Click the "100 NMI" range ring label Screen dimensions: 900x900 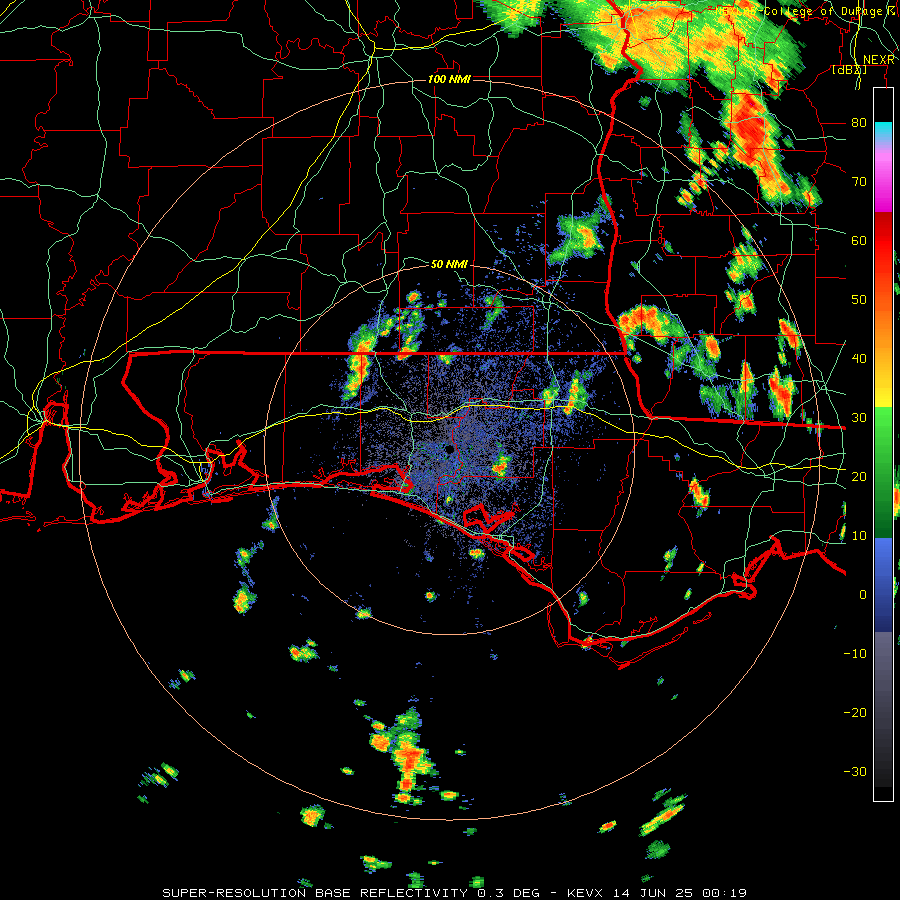449,79
